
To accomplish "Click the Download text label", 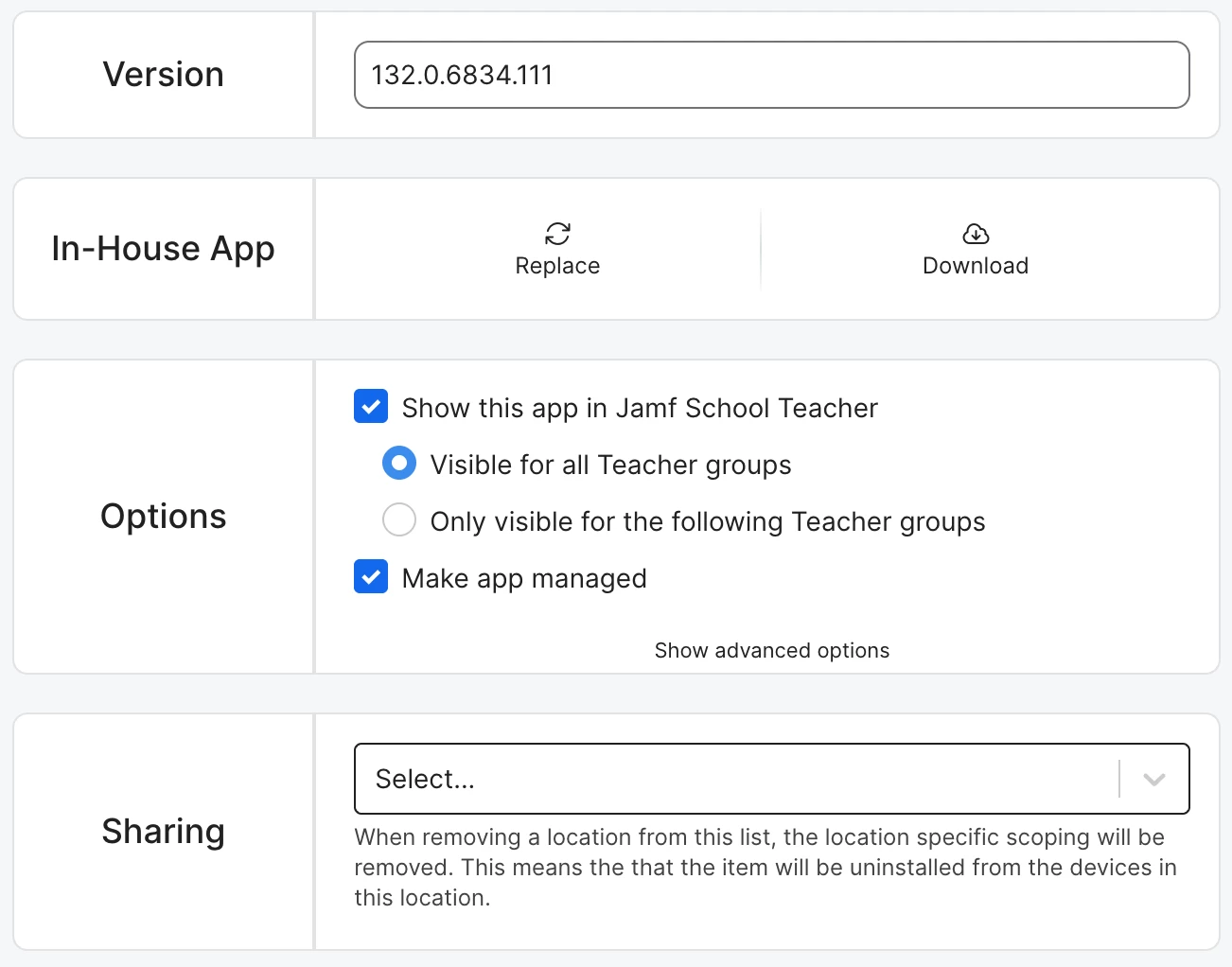I will pyautogui.click(x=976, y=266).
